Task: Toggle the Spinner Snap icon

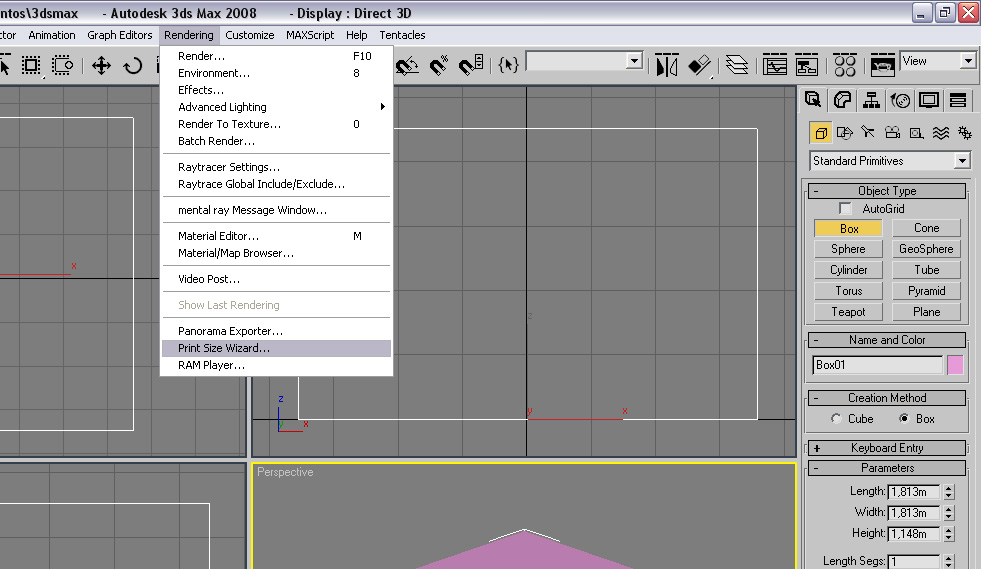Action: coord(471,65)
